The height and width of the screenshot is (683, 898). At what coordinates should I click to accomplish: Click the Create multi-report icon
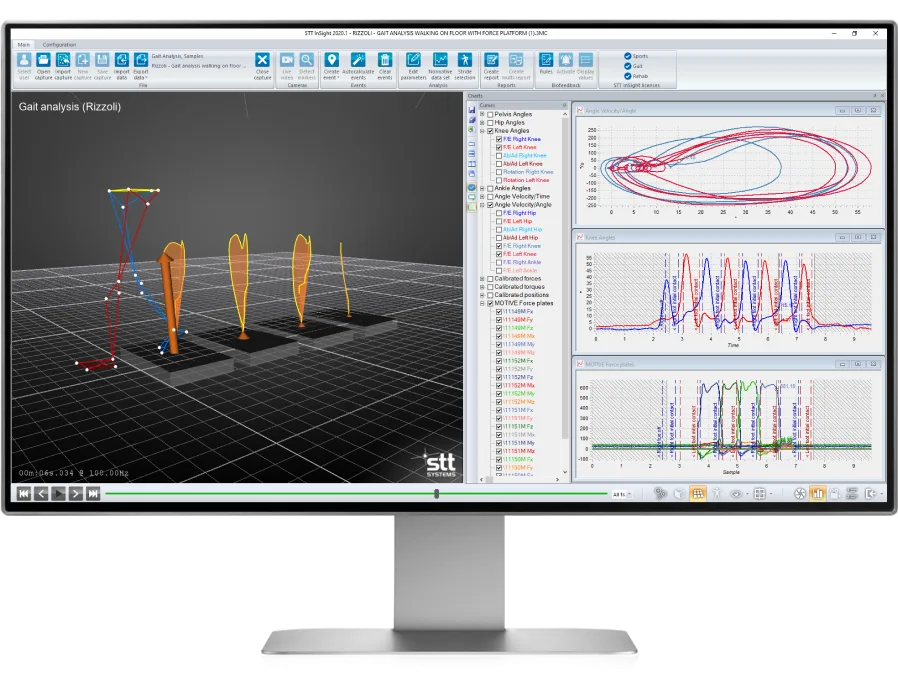[516, 60]
